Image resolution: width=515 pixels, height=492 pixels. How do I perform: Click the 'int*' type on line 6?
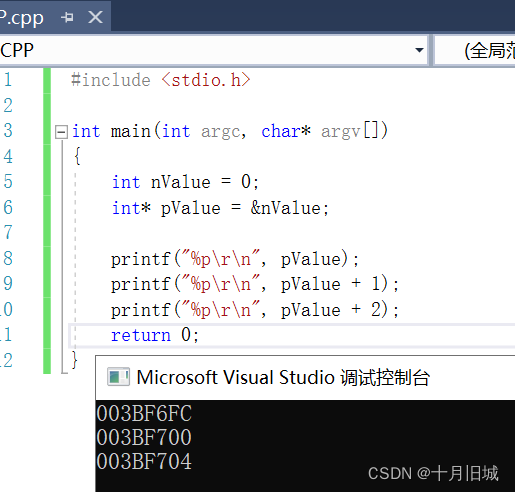tap(131, 208)
